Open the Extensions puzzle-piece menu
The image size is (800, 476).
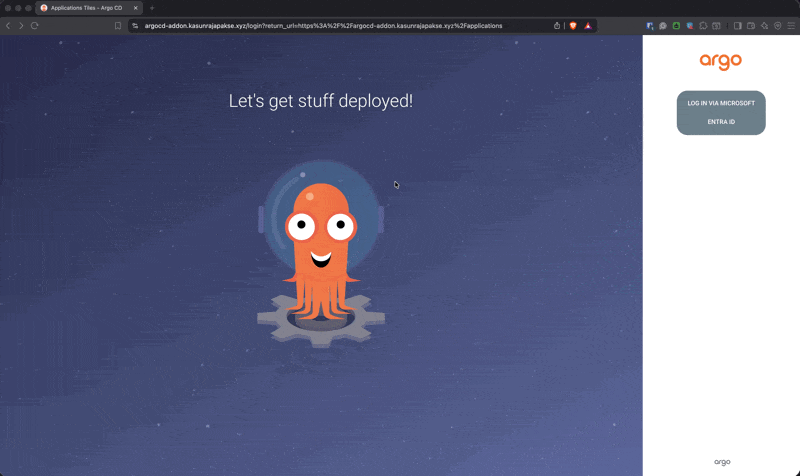pos(703,26)
